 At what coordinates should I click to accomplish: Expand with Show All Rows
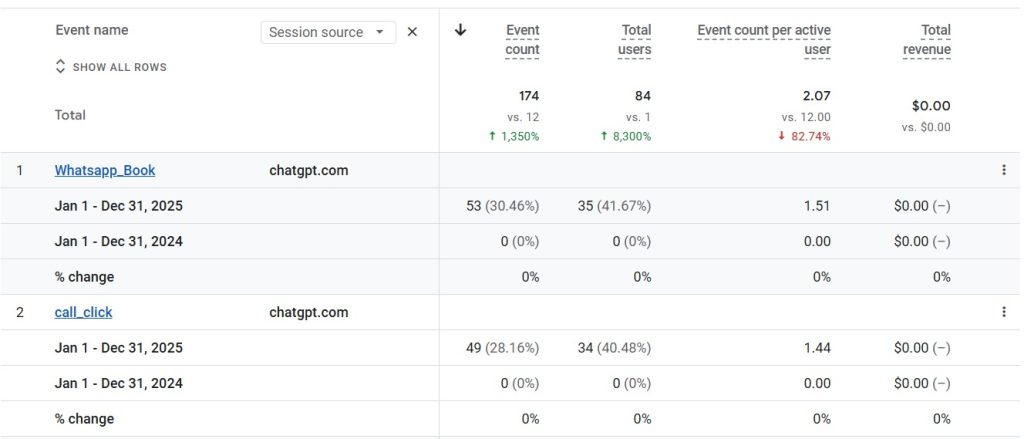tap(119, 67)
